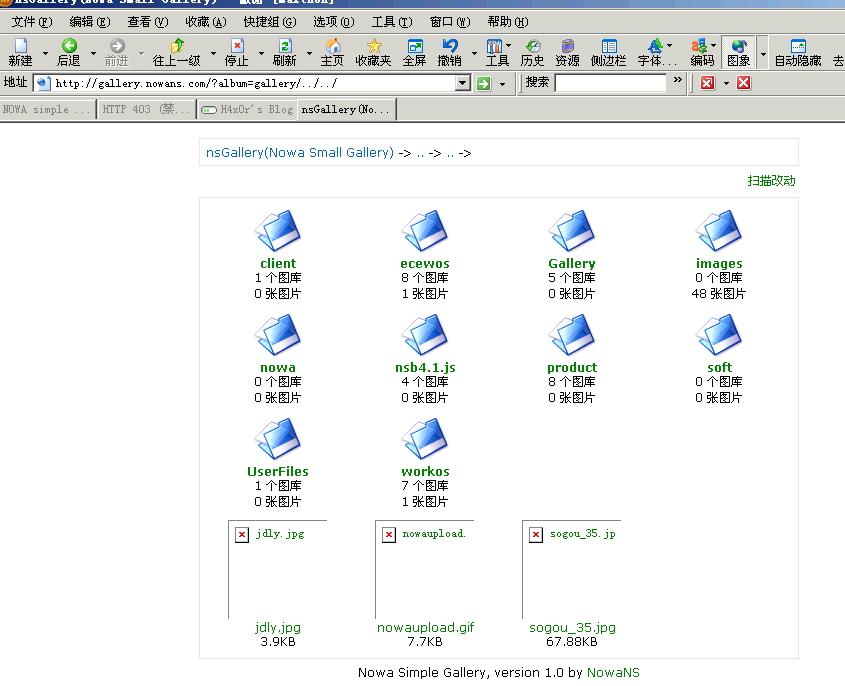Open the 历史 (History) toolbar icon
Viewport: 845px width, 686px height.
tap(533, 46)
